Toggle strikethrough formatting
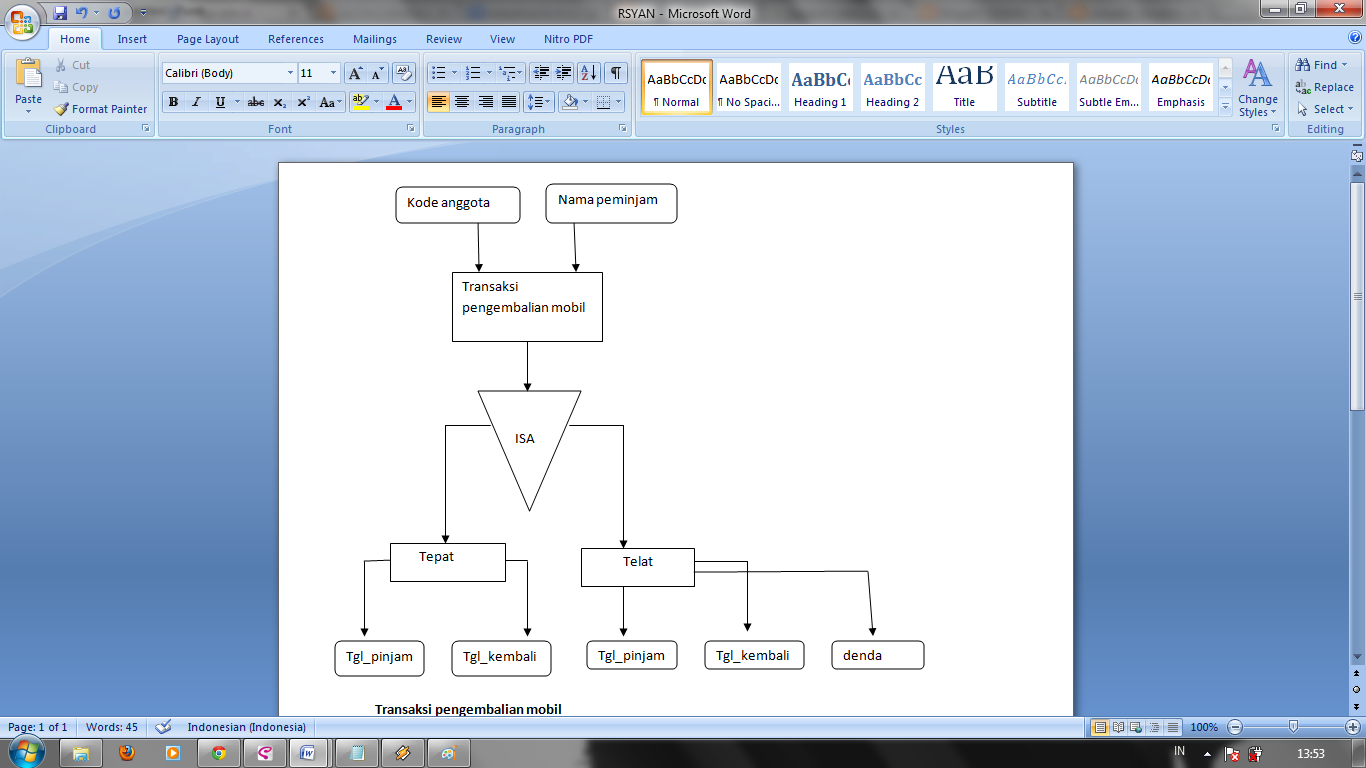This screenshot has width=1366, height=768. (256, 102)
